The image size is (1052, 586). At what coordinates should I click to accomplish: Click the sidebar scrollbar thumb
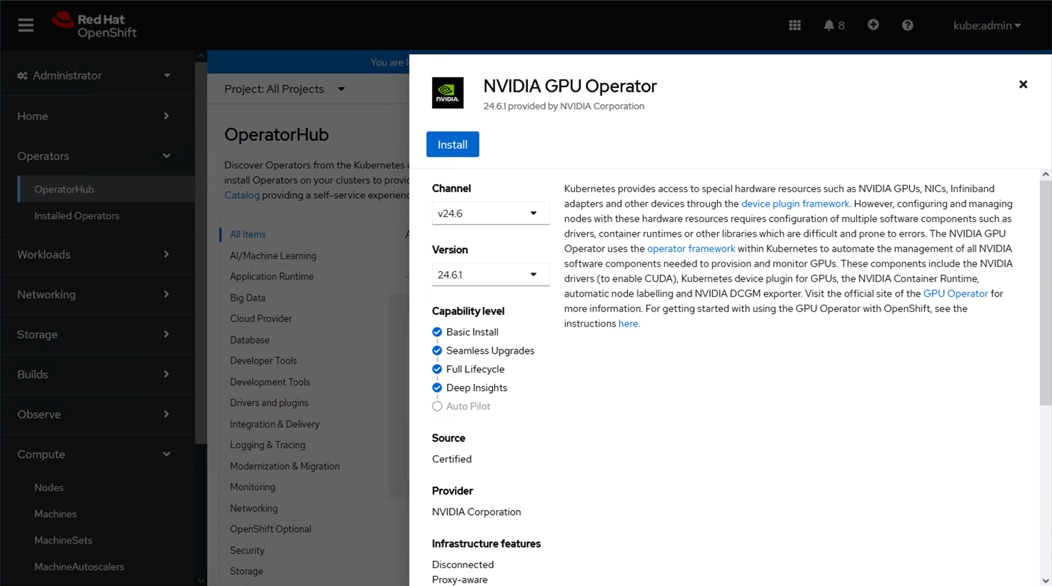pyautogui.click(x=200, y=252)
